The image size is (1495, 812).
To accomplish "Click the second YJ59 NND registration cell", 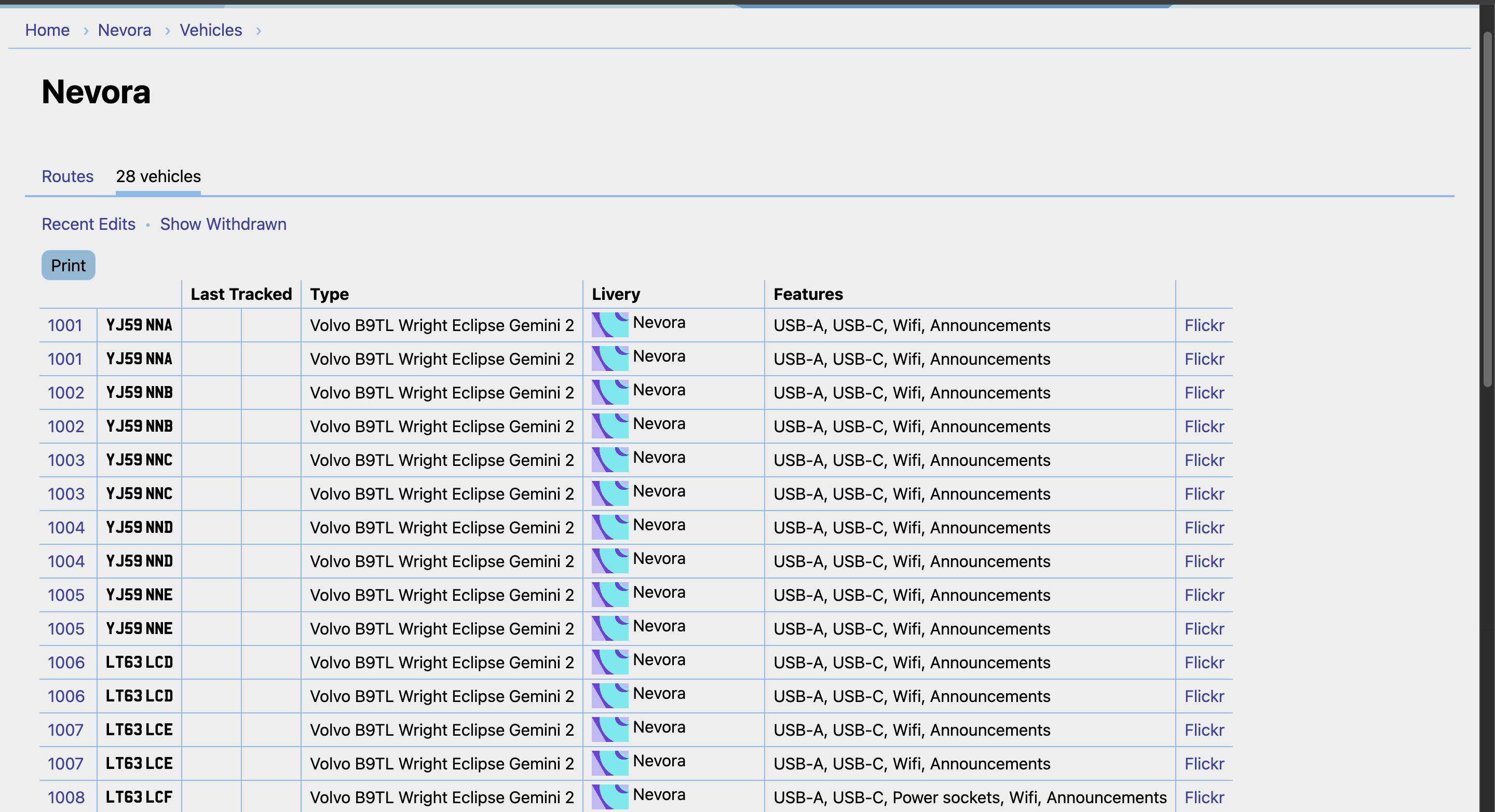I will [x=139, y=561].
